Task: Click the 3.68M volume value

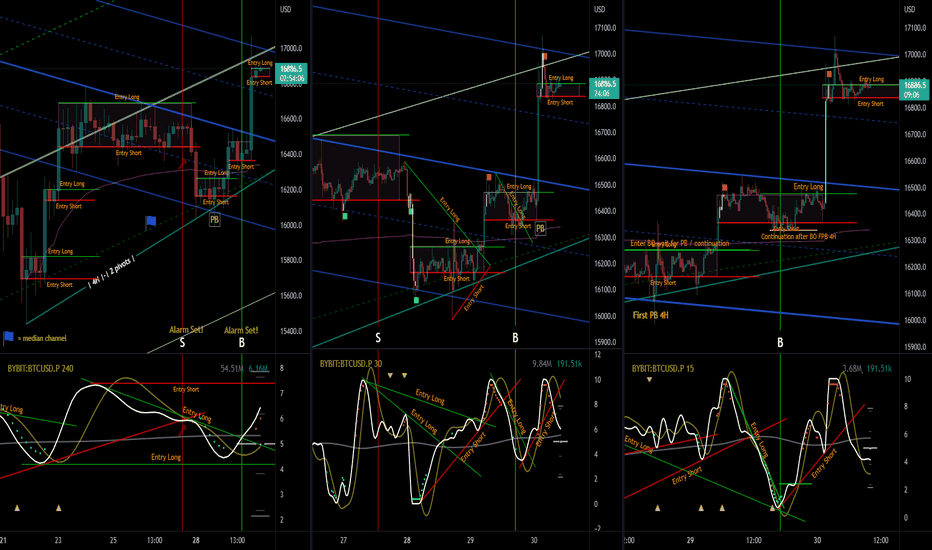Action: 853,369
